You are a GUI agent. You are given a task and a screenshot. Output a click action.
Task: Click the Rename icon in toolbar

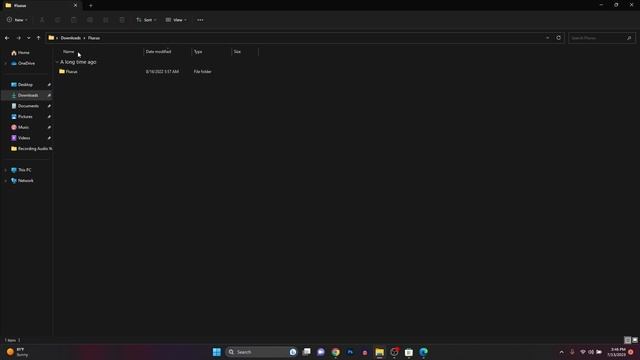[90, 20]
